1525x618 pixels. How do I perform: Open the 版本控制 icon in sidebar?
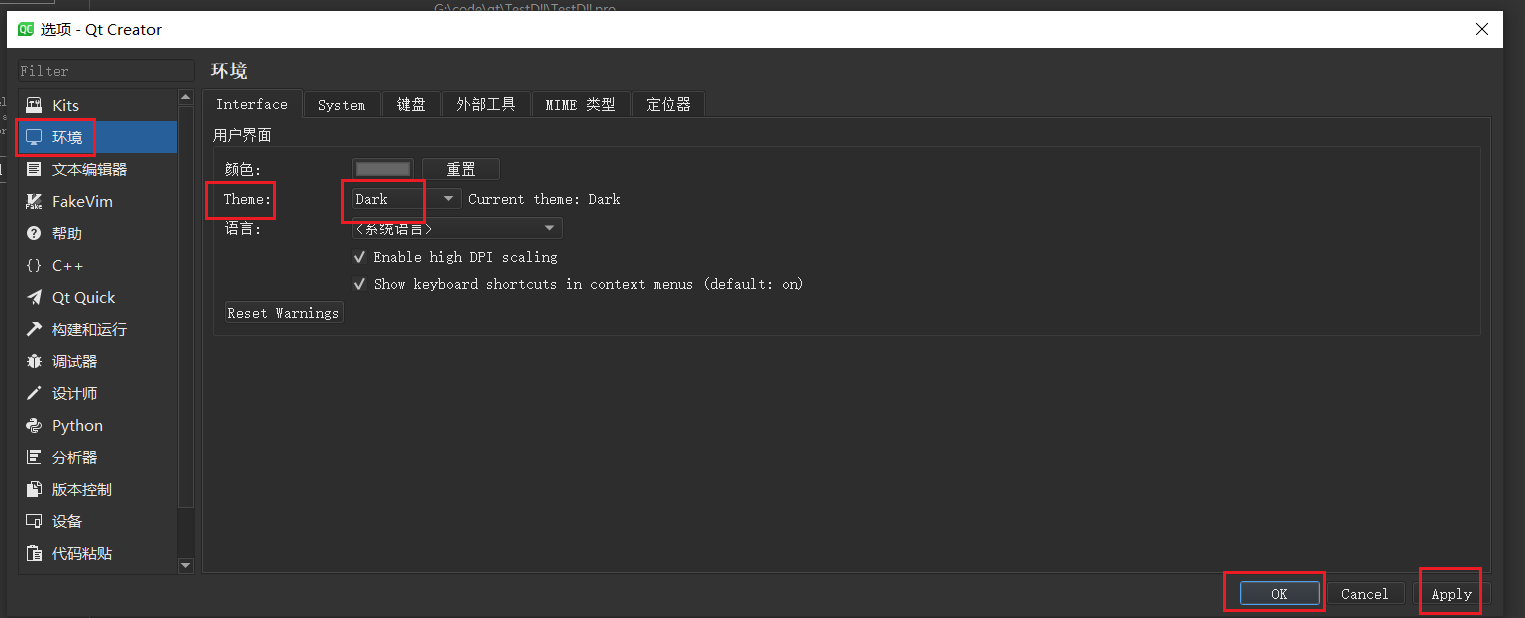[x=34, y=489]
